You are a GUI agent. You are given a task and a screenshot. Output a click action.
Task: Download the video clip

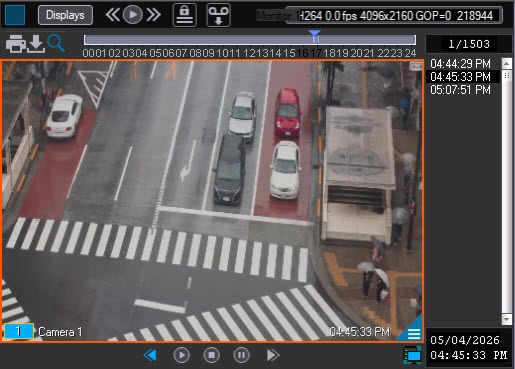click(x=36, y=44)
